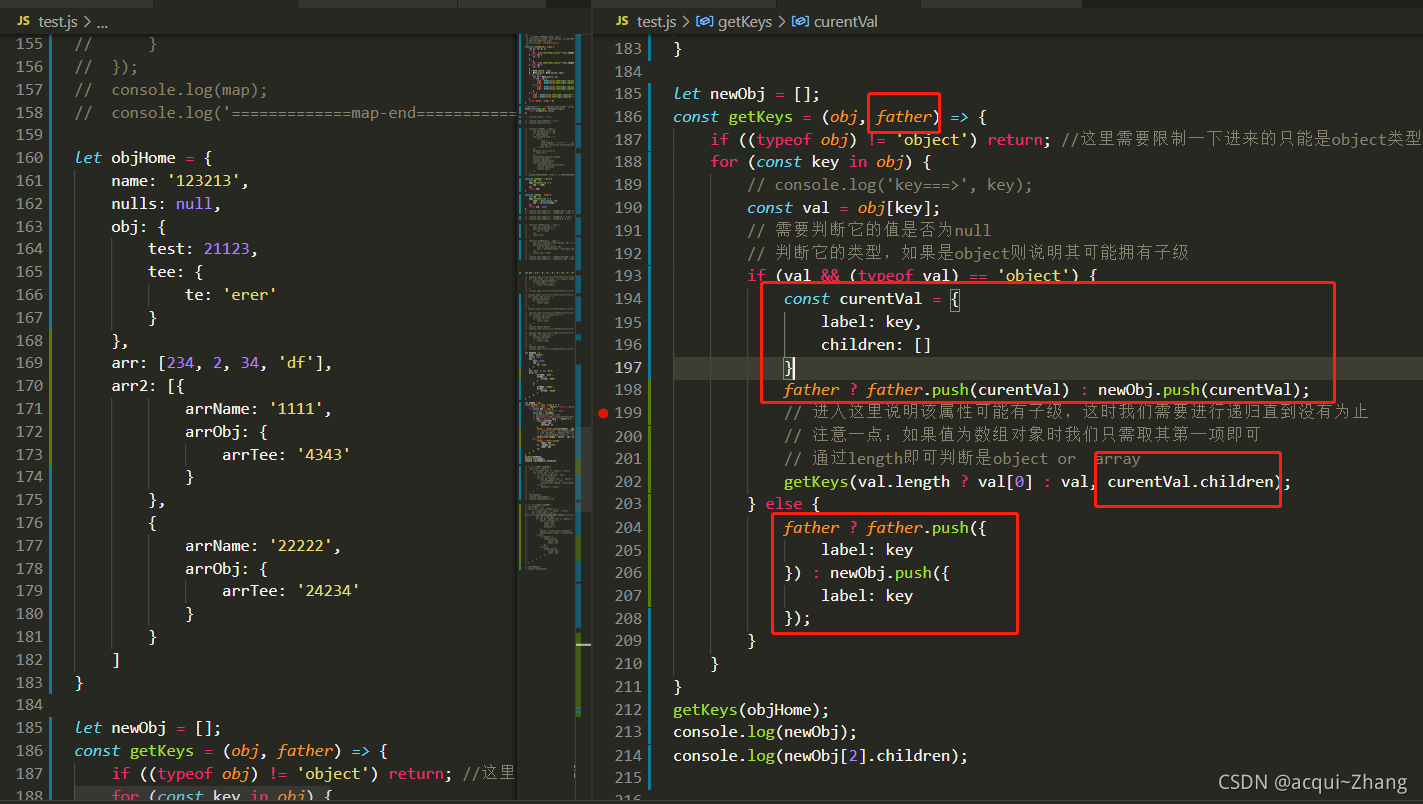Click 'nulls: null,' on line 162
The width and height of the screenshot is (1423, 804).
(166, 204)
